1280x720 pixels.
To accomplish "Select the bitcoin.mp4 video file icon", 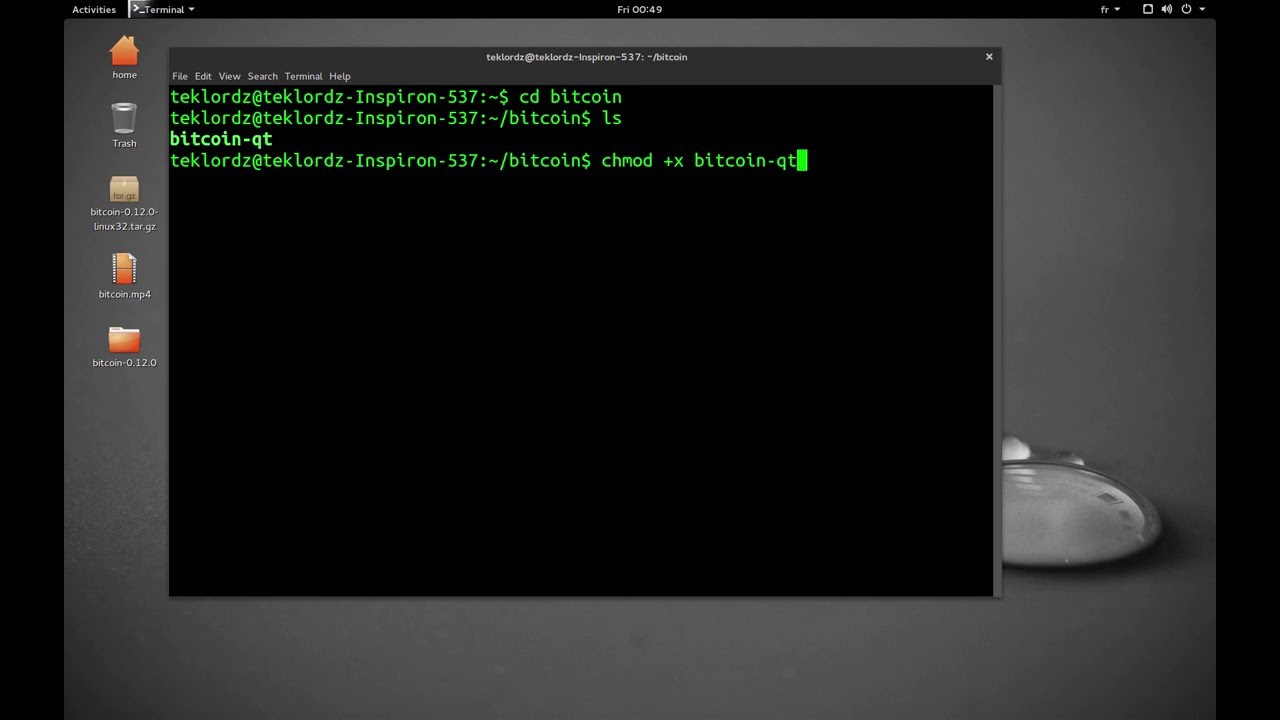I will (x=124, y=269).
